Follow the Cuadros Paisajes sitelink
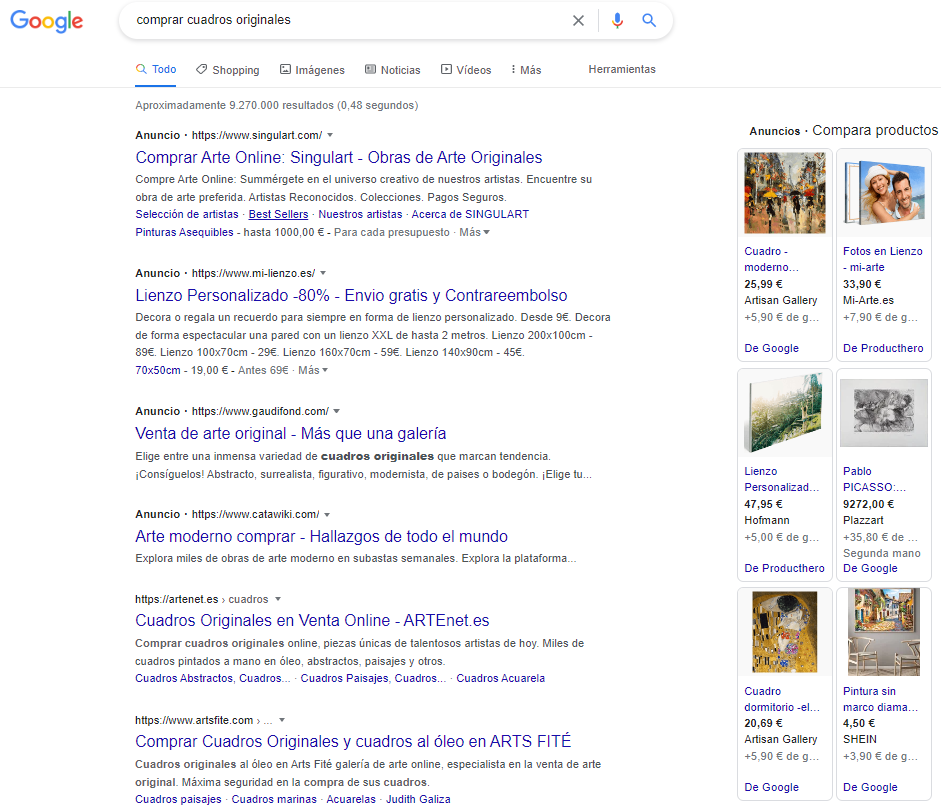This screenshot has height=807, width=941. (373, 678)
